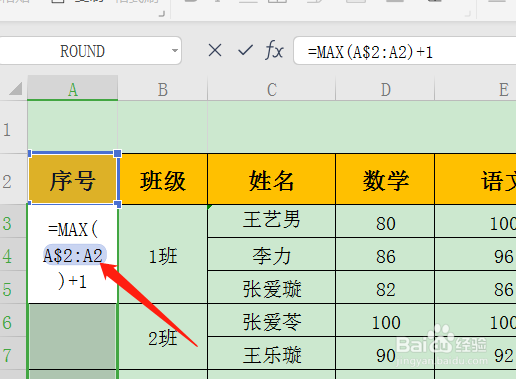Image resolution: width=516 pixels, height=379 pixels.
Task: Click the merged 2班 cell
Action: (163, 336)
